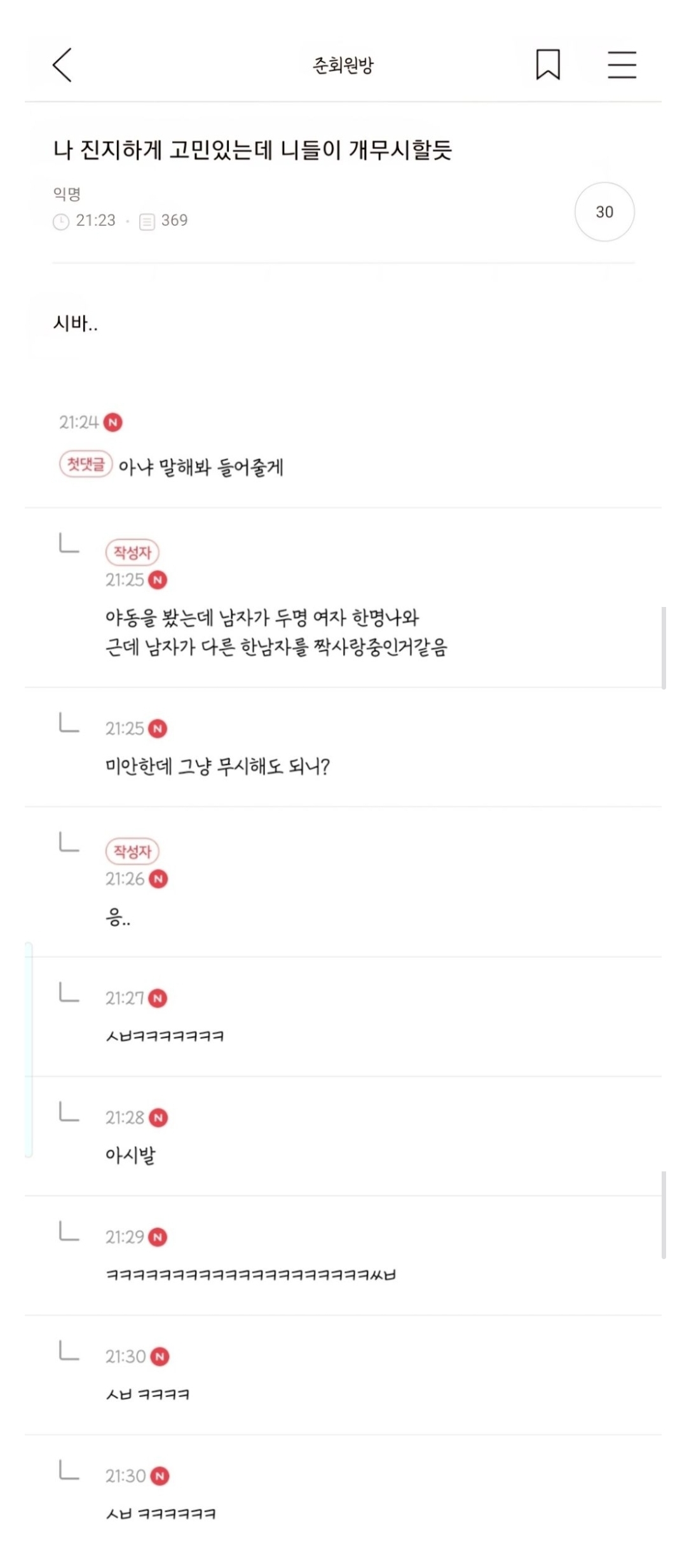Tap the 첫댓글 badge on first comment

click(x=86, y=464)
